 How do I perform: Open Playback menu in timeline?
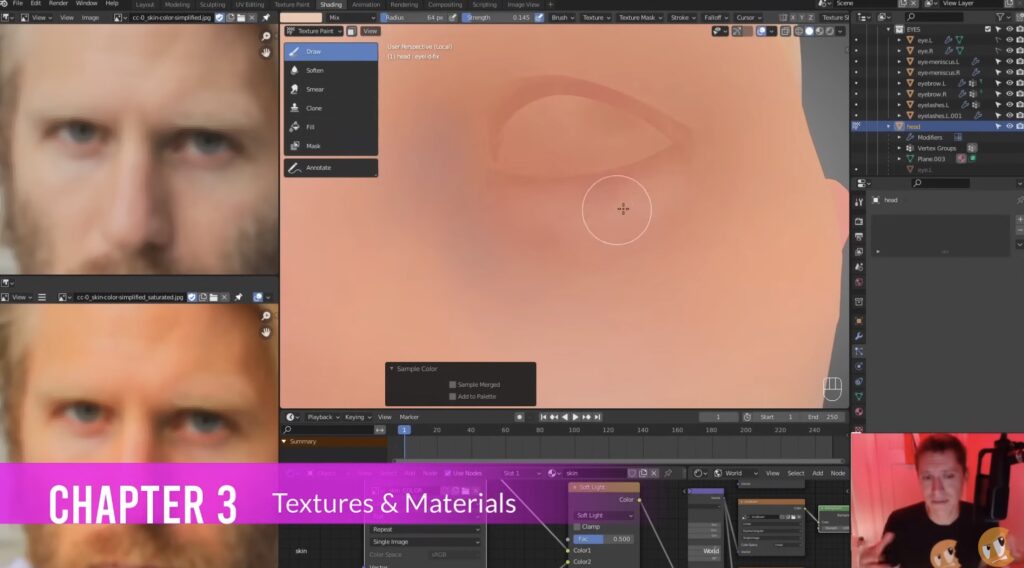[323, 417]
